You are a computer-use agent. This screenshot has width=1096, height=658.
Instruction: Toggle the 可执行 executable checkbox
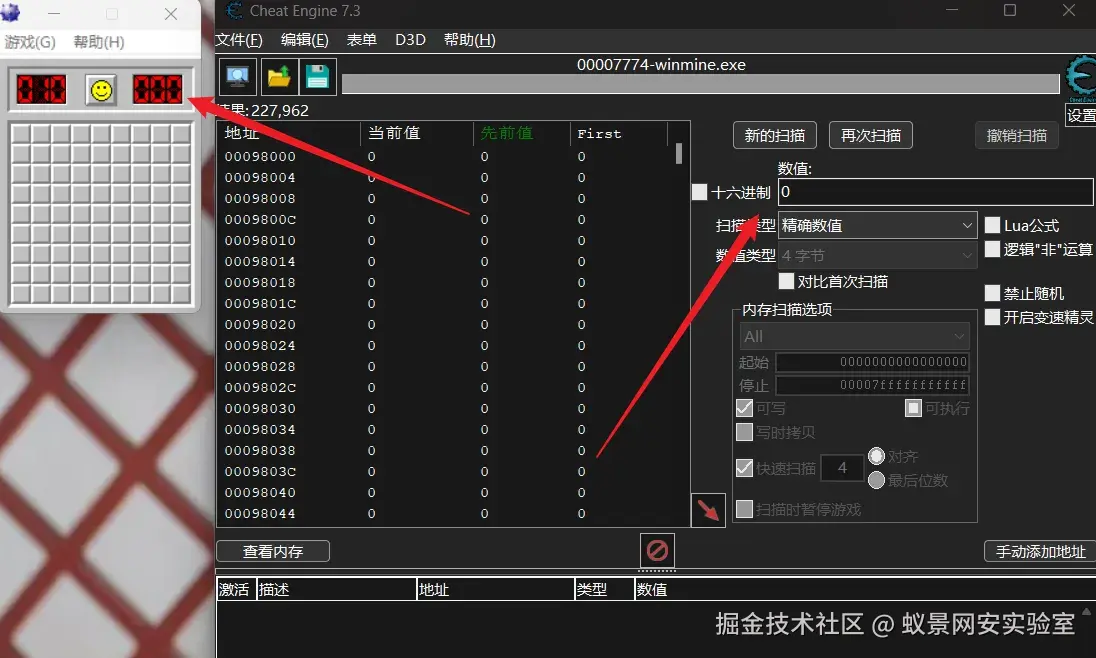click(913, 408)
